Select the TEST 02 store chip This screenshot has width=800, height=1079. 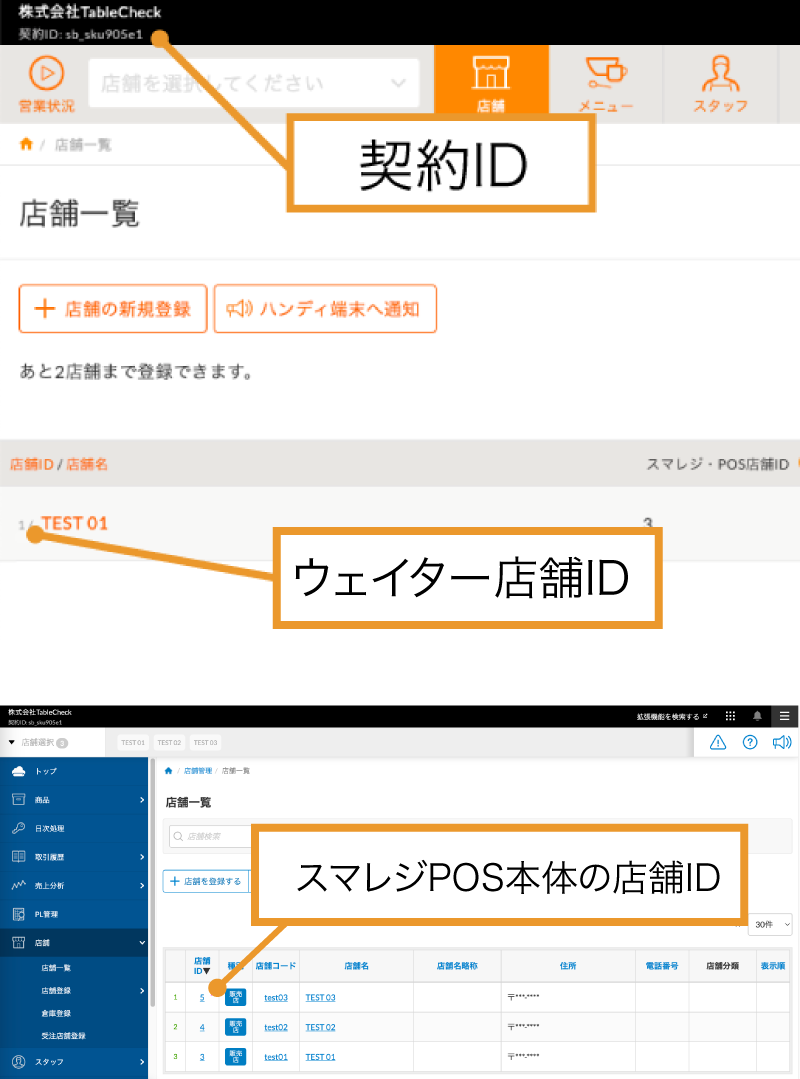point(169,743)
